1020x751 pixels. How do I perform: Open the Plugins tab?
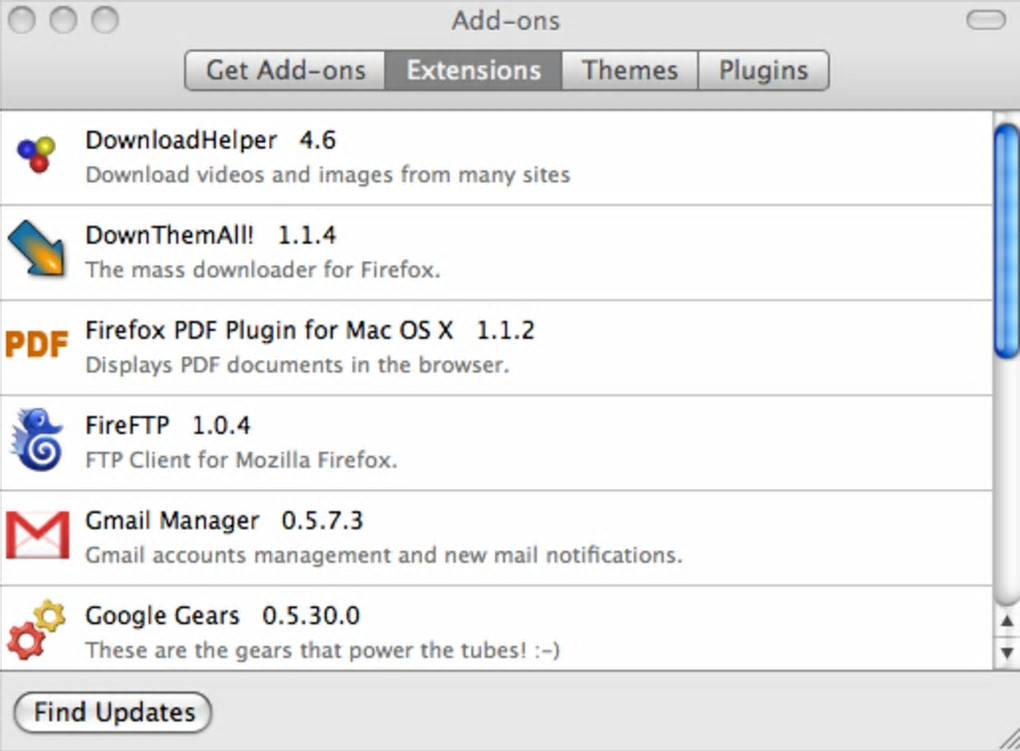tap(763, 71)
